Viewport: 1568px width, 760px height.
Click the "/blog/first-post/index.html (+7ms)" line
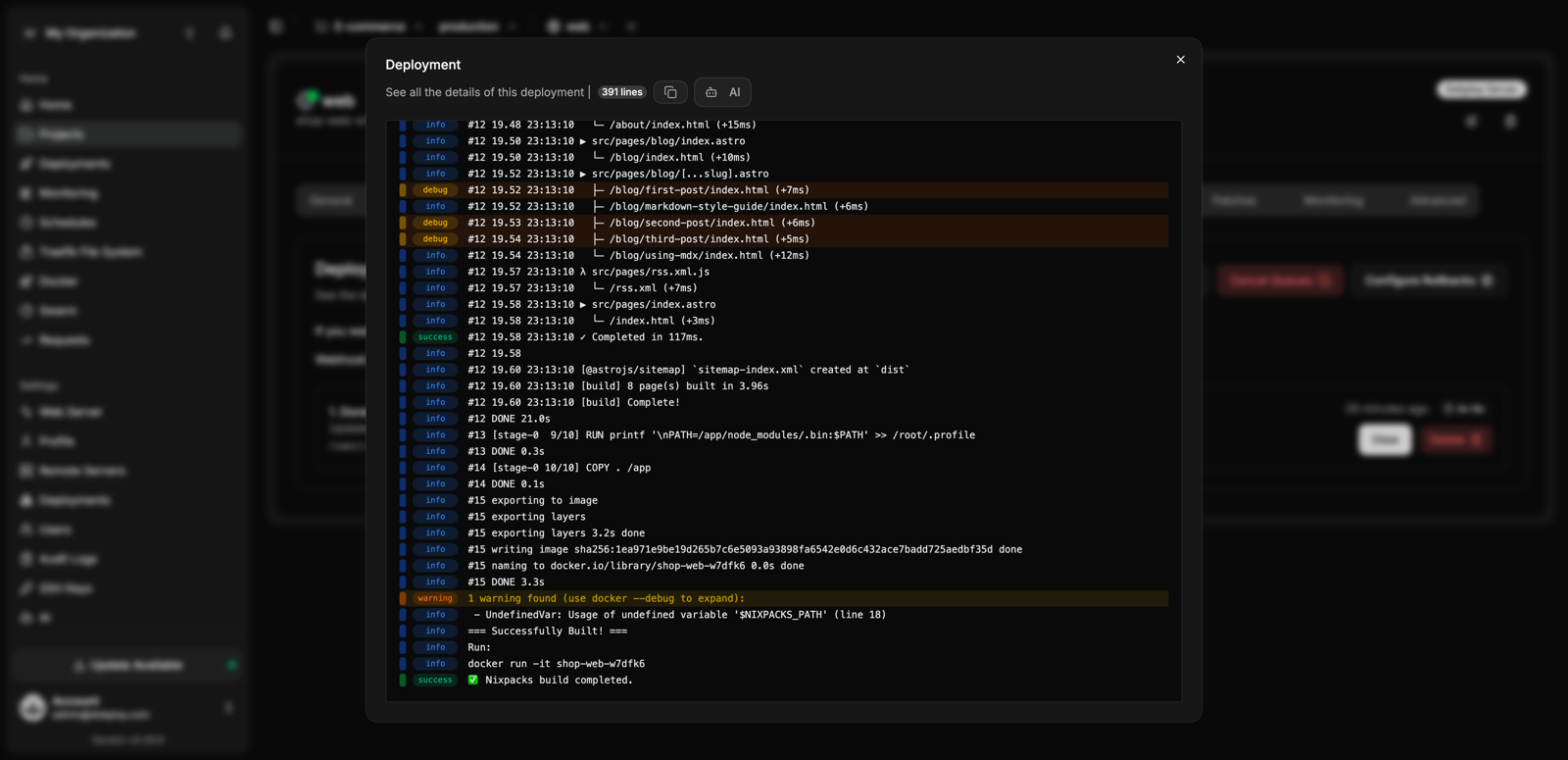pos(784,190)
